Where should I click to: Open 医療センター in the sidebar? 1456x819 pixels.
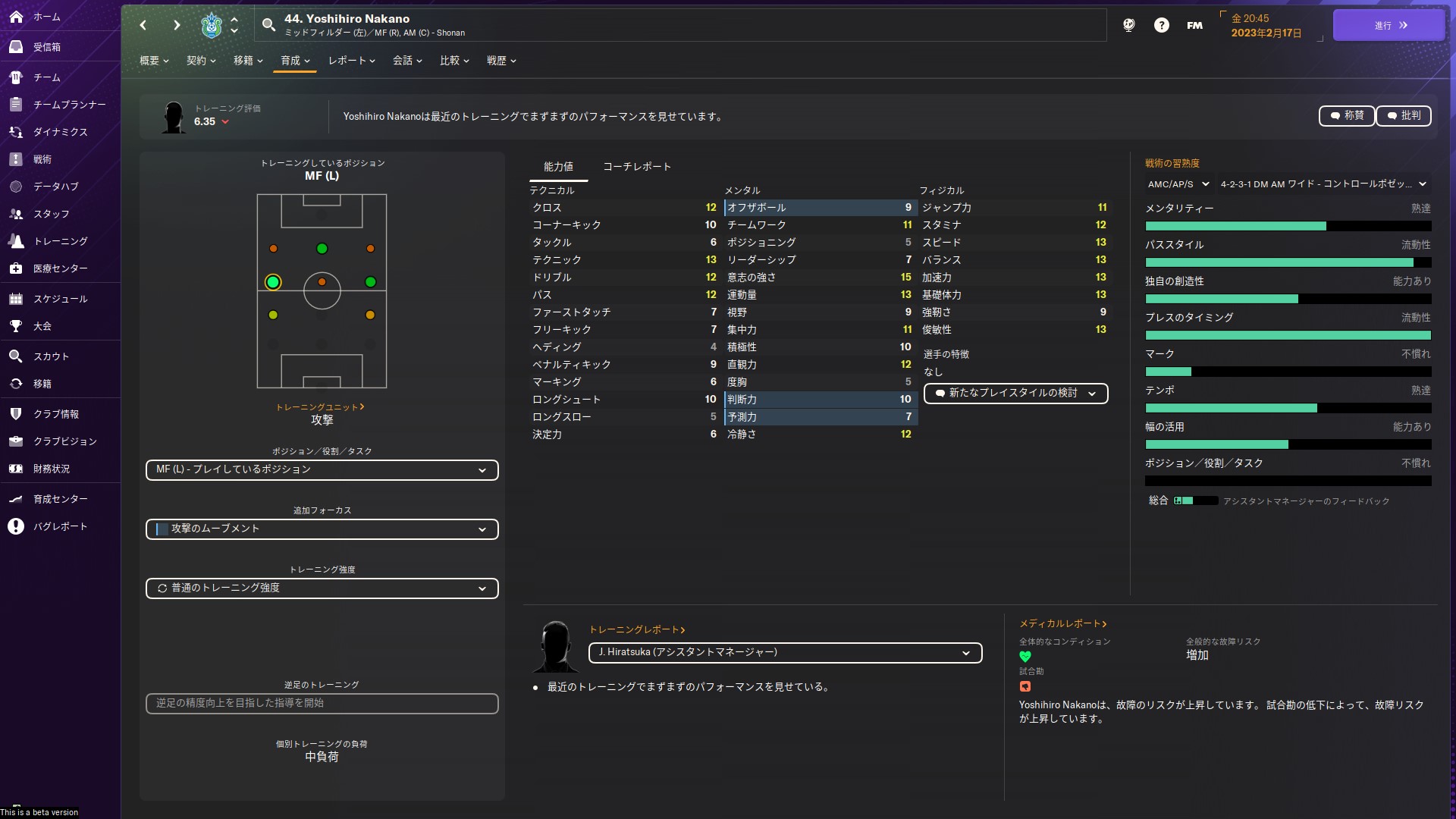click(x=60, y=268)
